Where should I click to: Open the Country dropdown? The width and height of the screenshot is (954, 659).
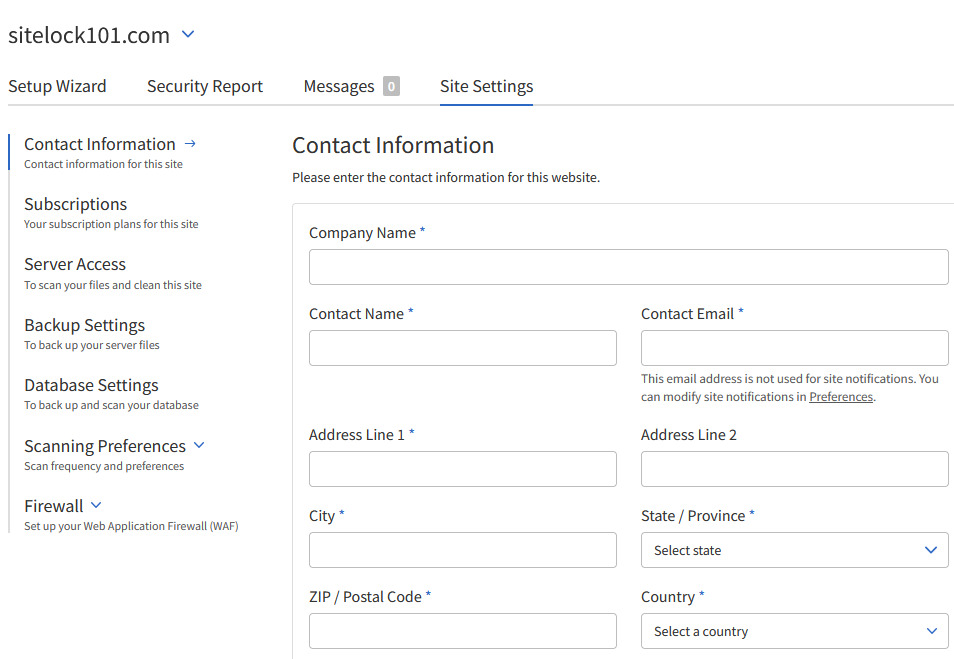(794, 631)
